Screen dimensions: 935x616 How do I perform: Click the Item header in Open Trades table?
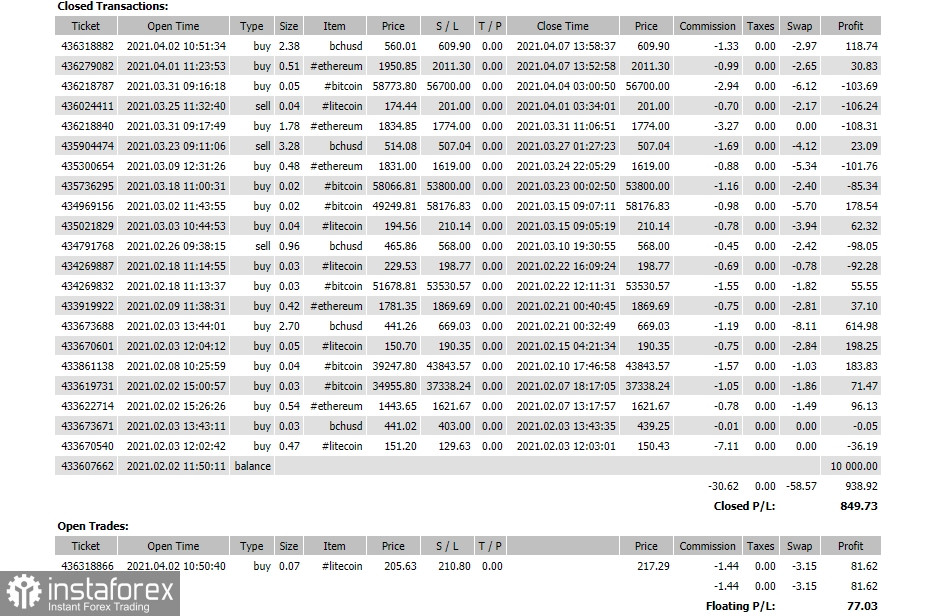(334, 546)
